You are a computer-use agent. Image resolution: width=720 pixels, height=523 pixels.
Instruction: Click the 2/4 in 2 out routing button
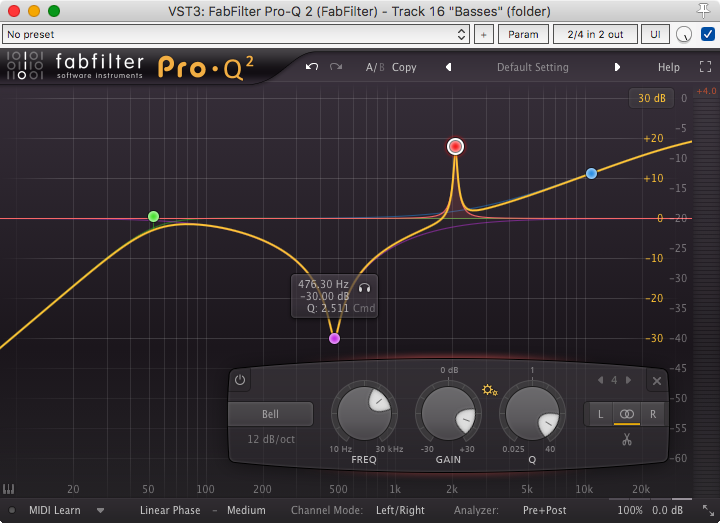(595, 34)
